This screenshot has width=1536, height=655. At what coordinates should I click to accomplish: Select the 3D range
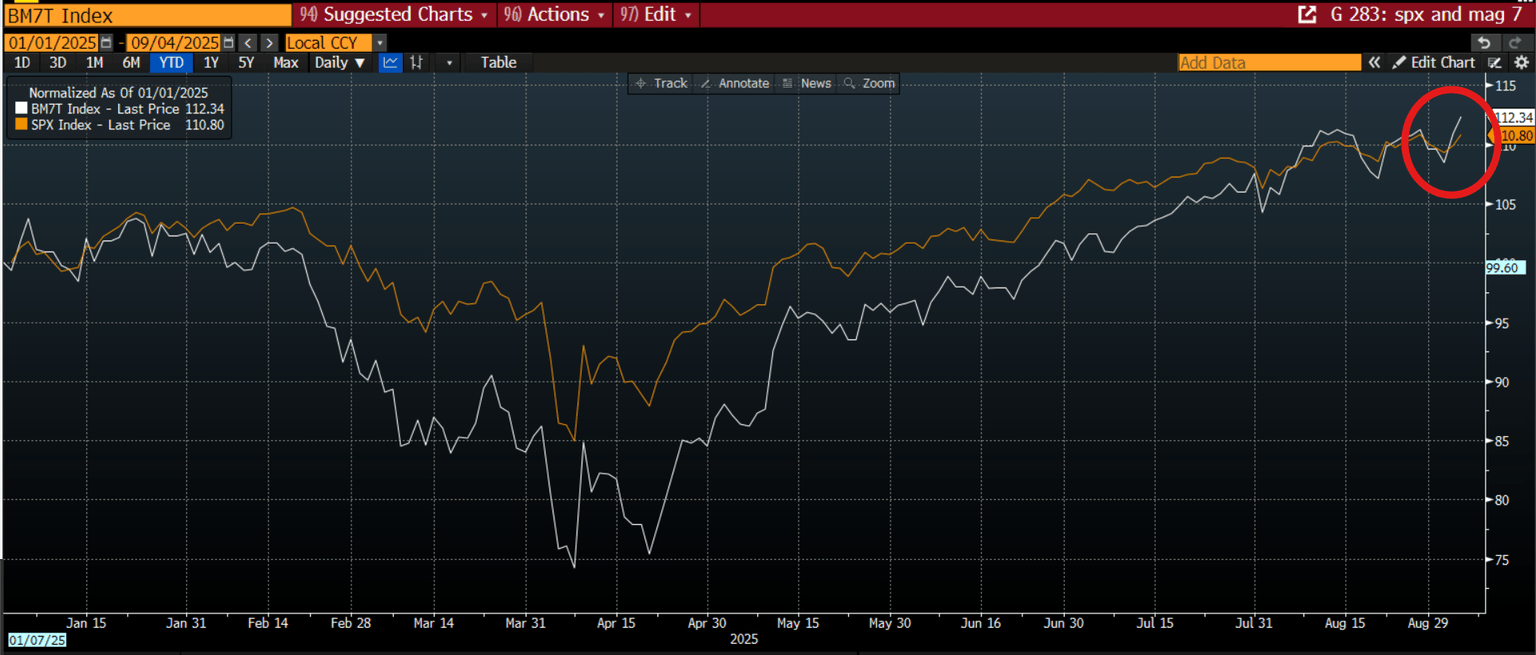58,62
